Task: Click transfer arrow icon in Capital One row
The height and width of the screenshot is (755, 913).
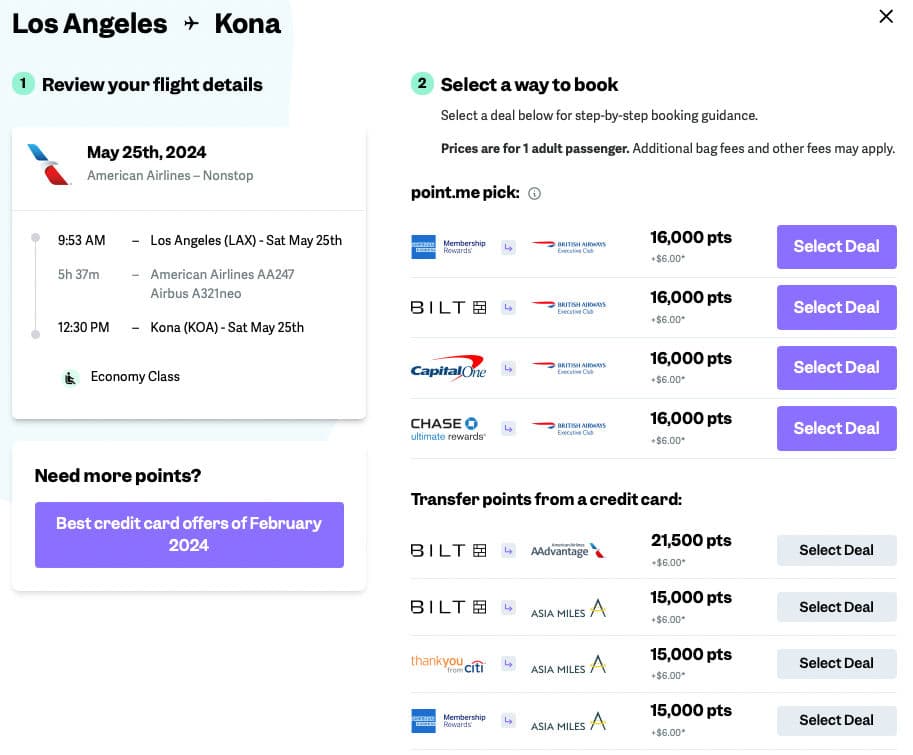Action: point(508,368)
